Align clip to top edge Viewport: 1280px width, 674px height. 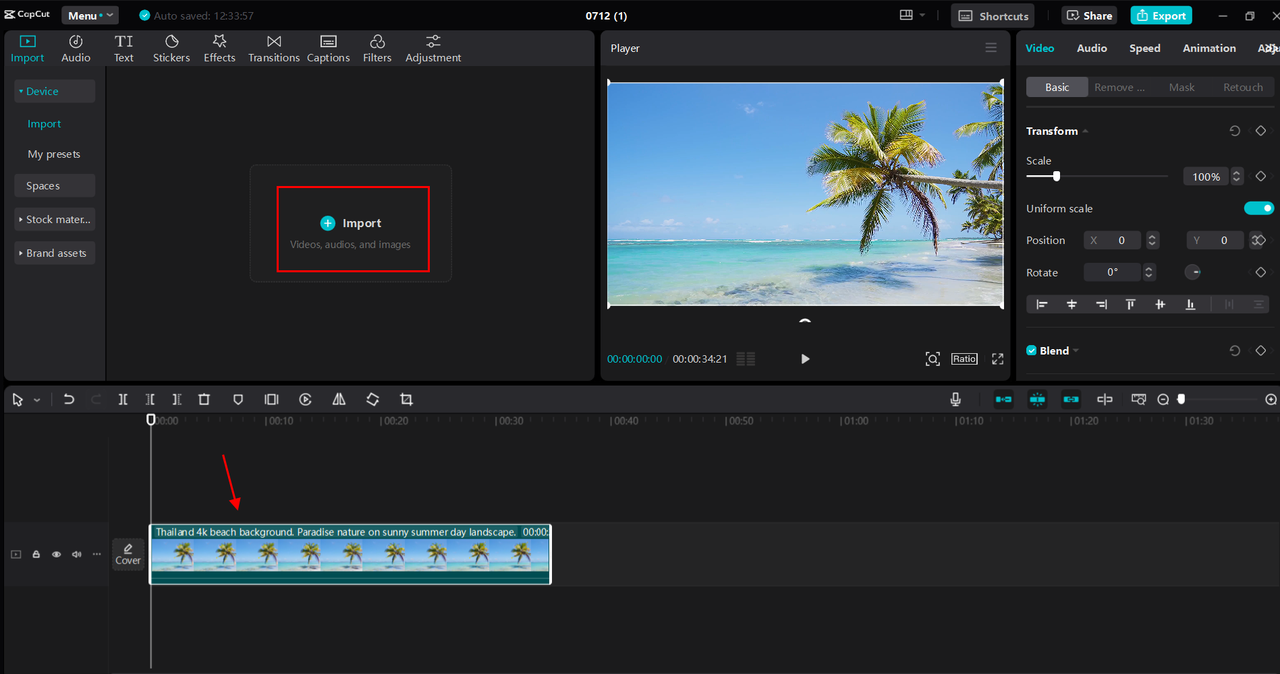1131,304
